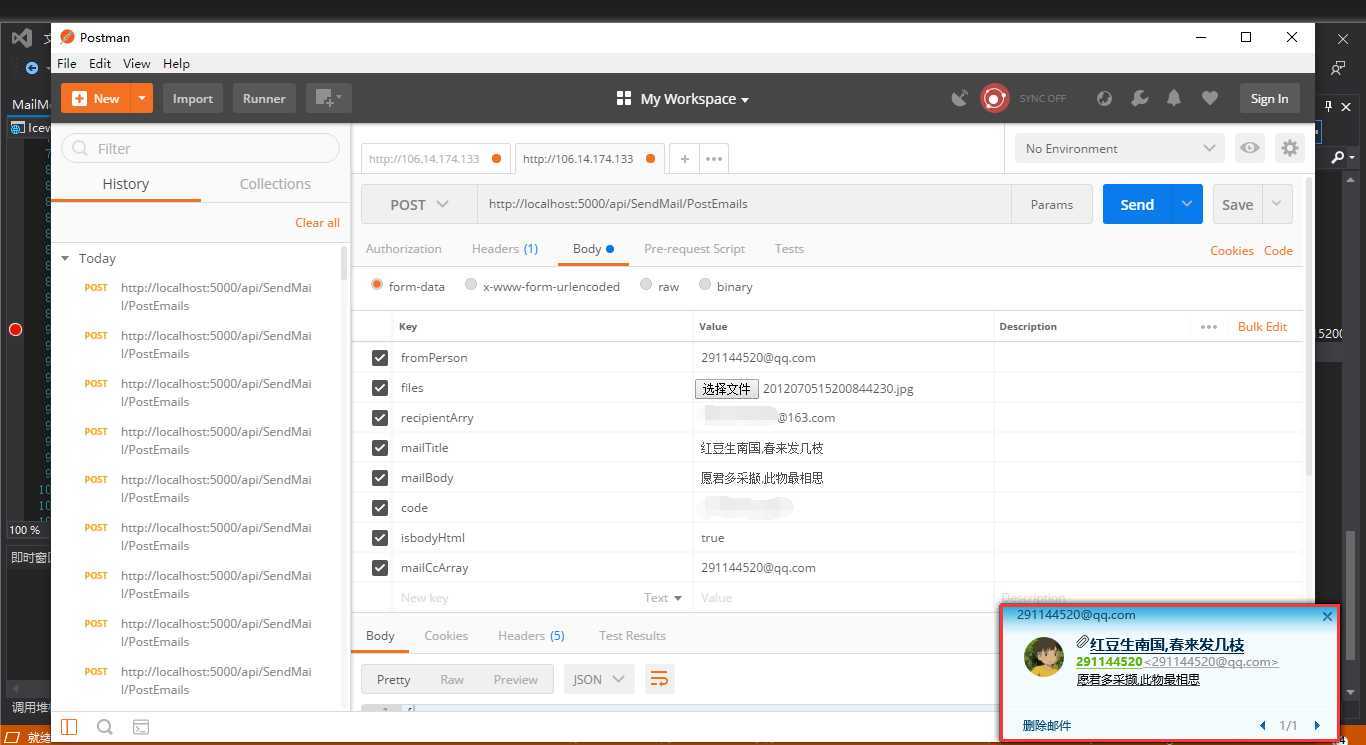Click the column options three dots near Bulk Edit
1366x745 pixels.
1209,327
